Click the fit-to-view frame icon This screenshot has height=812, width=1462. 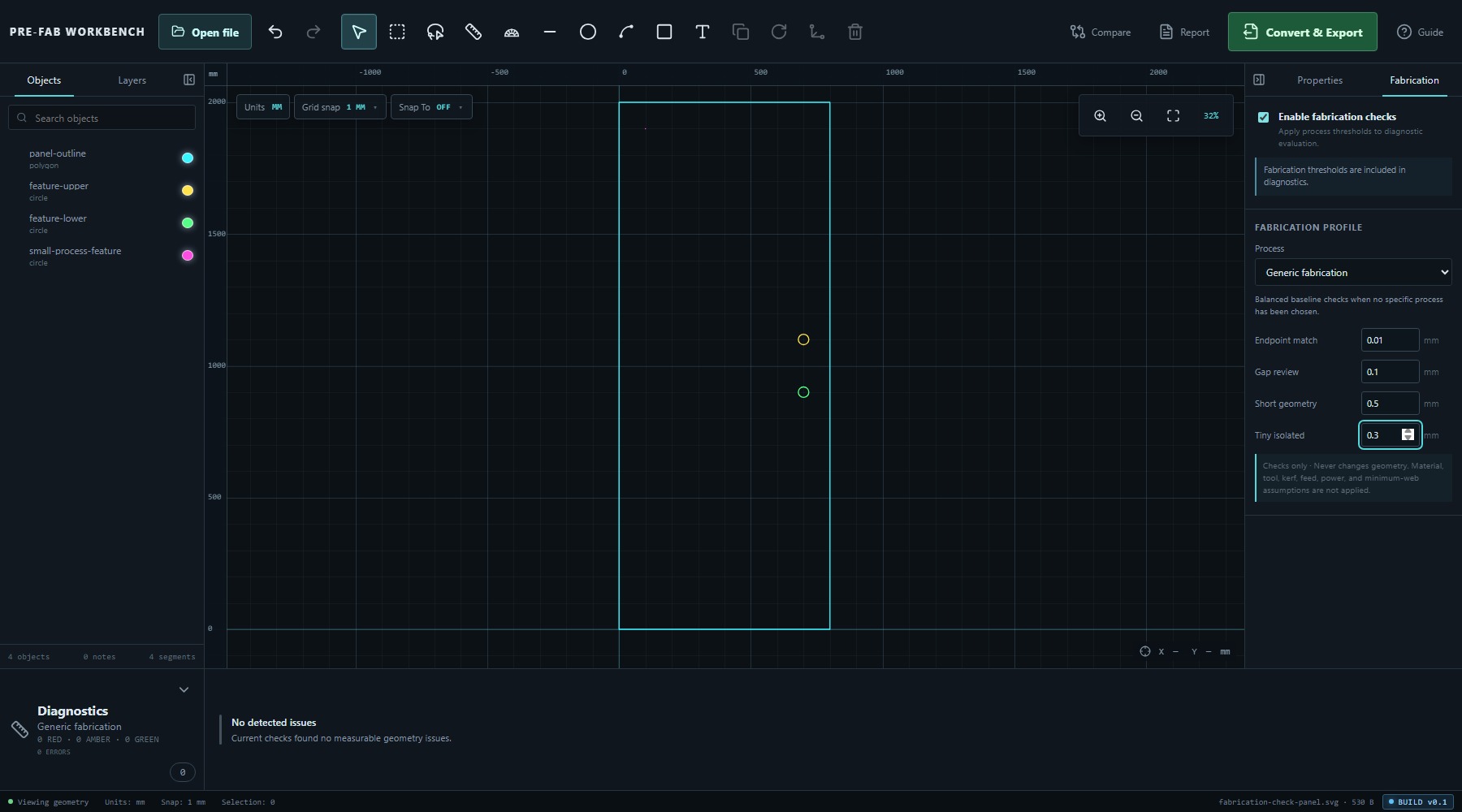[1173, 116]
